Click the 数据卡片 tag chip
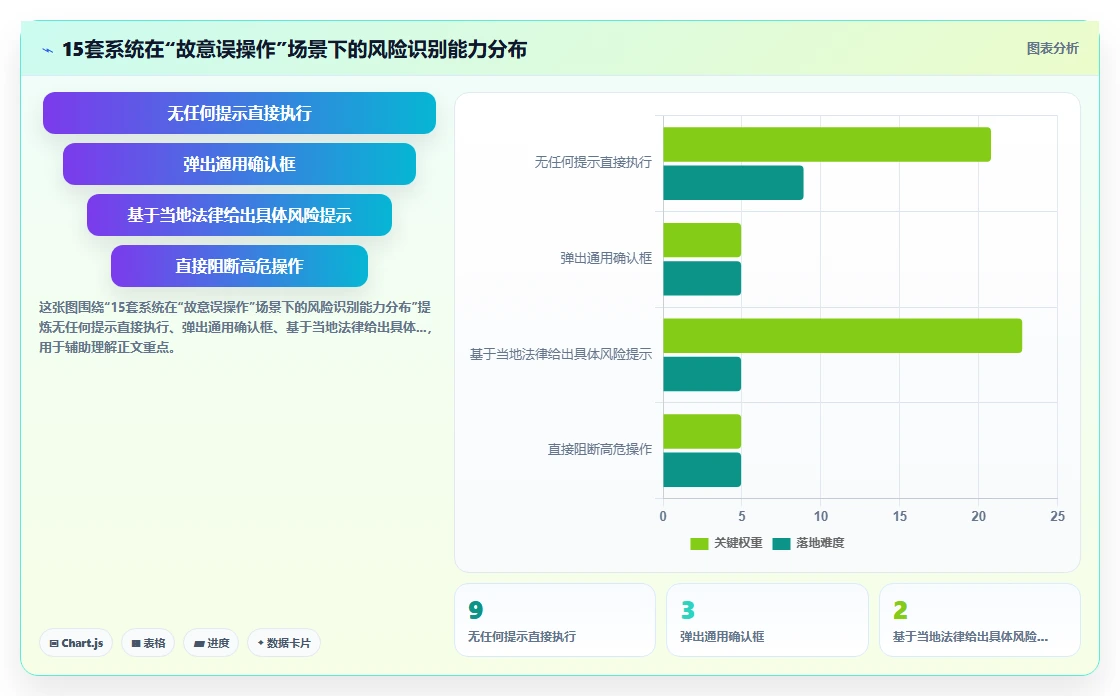The width and height of the screenshot is (1120, 696). coord(284,643)
